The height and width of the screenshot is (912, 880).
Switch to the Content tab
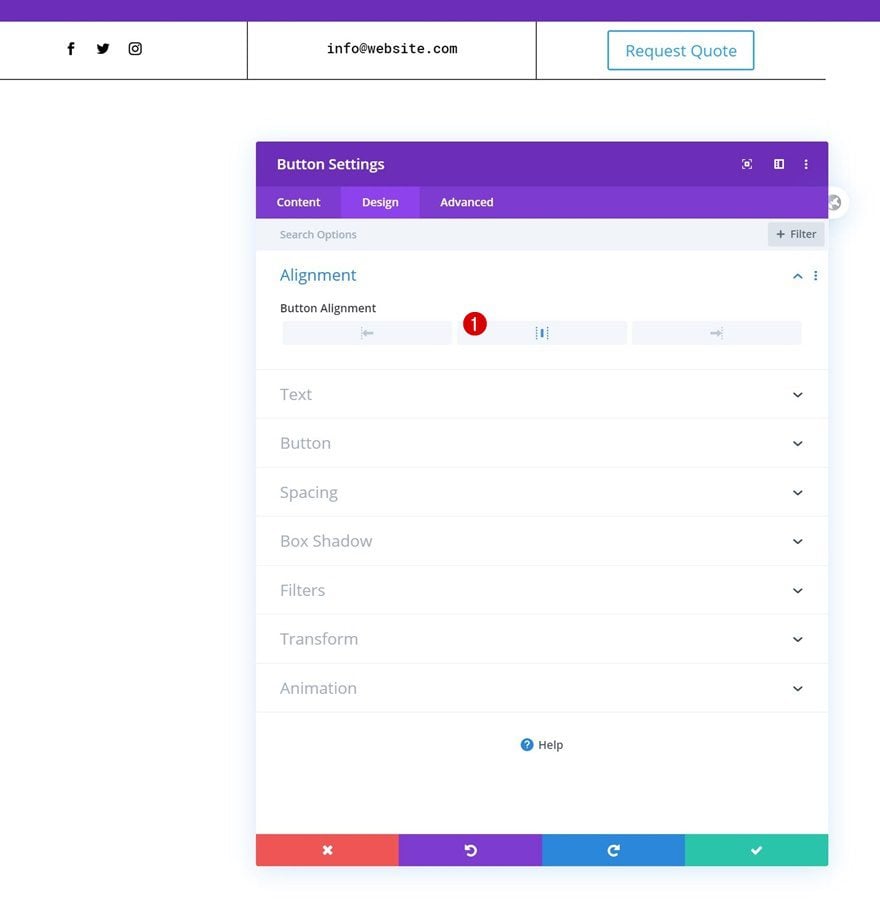(298, 202)
